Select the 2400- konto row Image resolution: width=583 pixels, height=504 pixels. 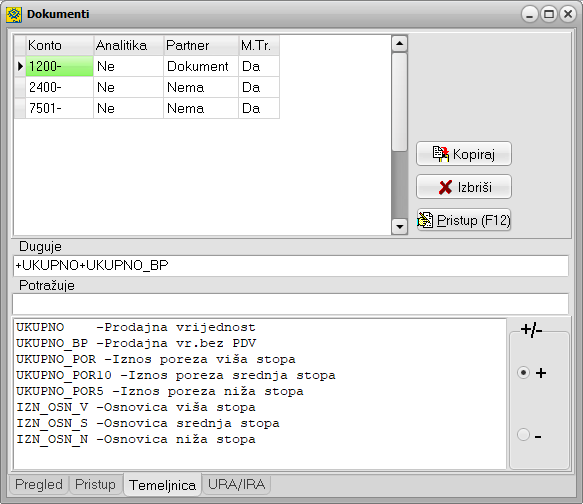tap(147, 87)
